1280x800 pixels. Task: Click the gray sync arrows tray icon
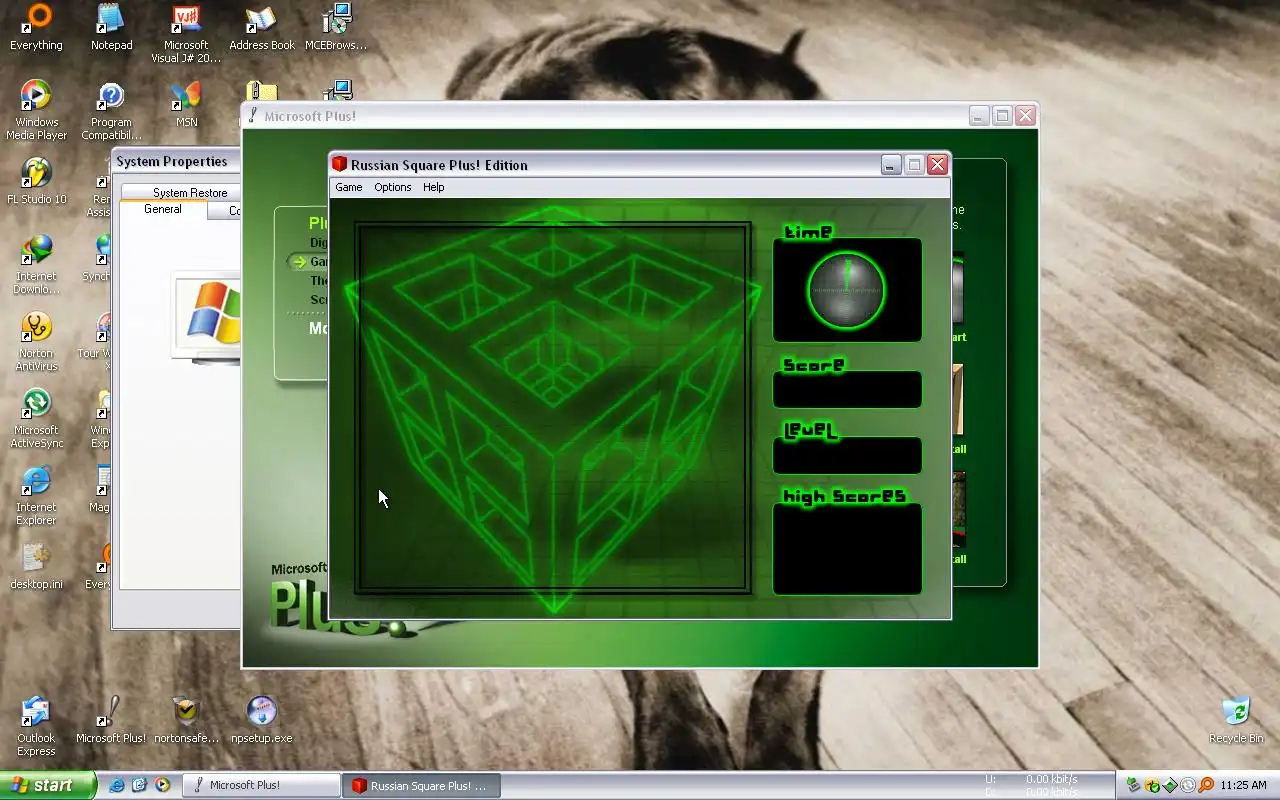tap(1188, 785)
